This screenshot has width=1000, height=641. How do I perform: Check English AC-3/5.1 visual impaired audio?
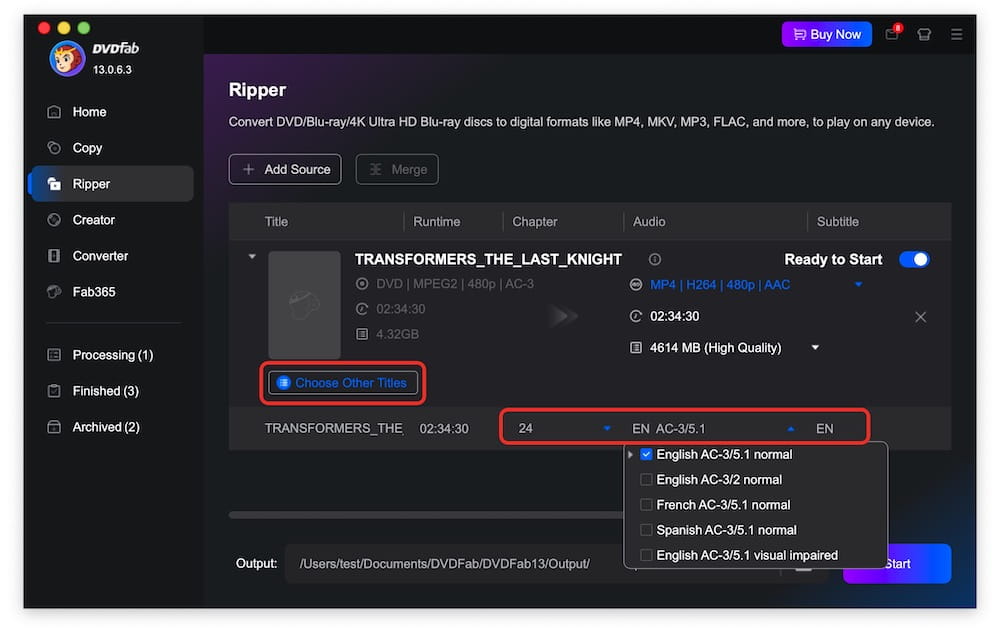click(x=646, y=556)
